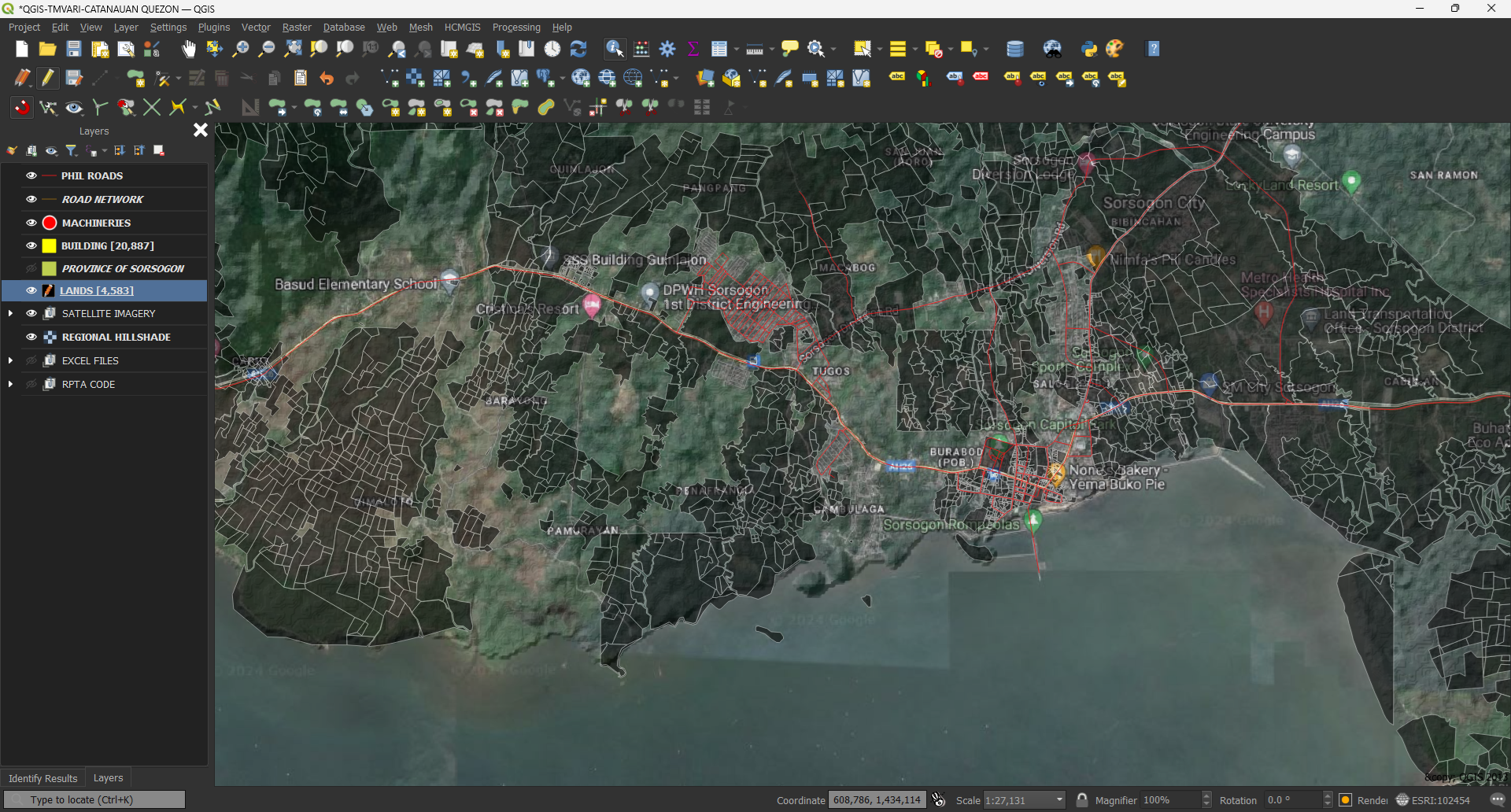The height and width of the screenshot is (812, 1511).
Task: Select the Pan Map tool
Action: pos(188,49)
